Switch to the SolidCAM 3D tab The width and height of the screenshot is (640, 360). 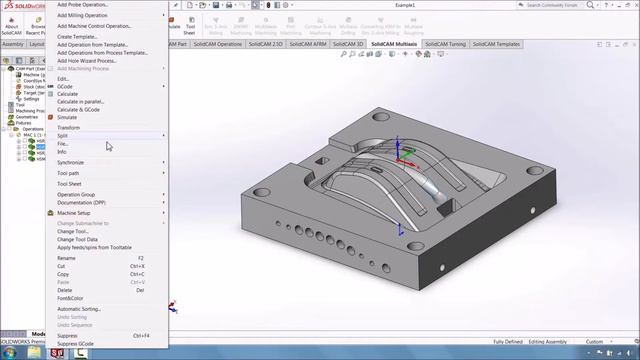[x=348, y=44]
